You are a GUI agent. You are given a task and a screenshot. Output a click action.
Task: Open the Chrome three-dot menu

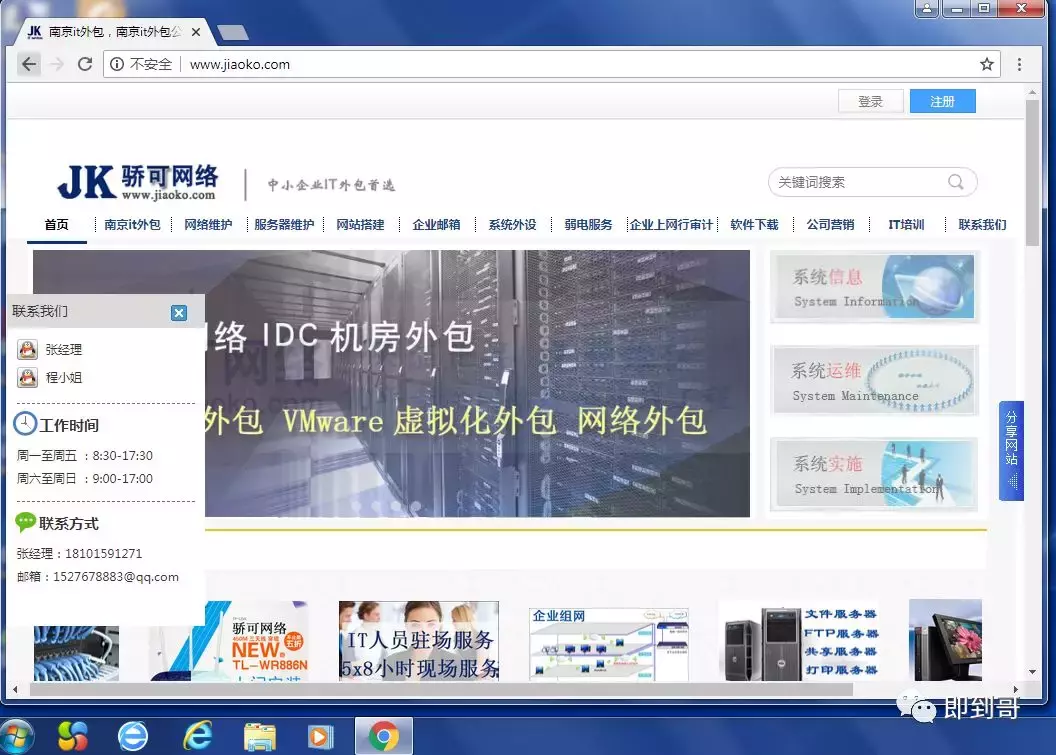coord(1019,63)
